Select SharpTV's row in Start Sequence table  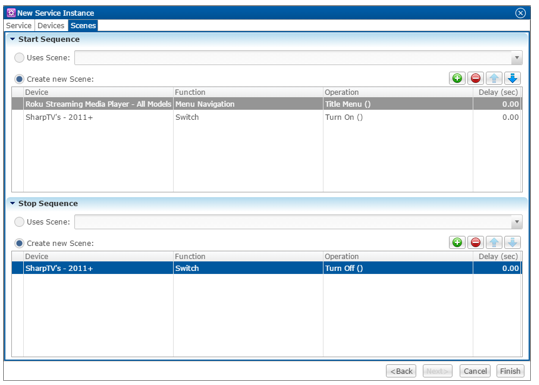pyautogui.click(x=267, y=117)
